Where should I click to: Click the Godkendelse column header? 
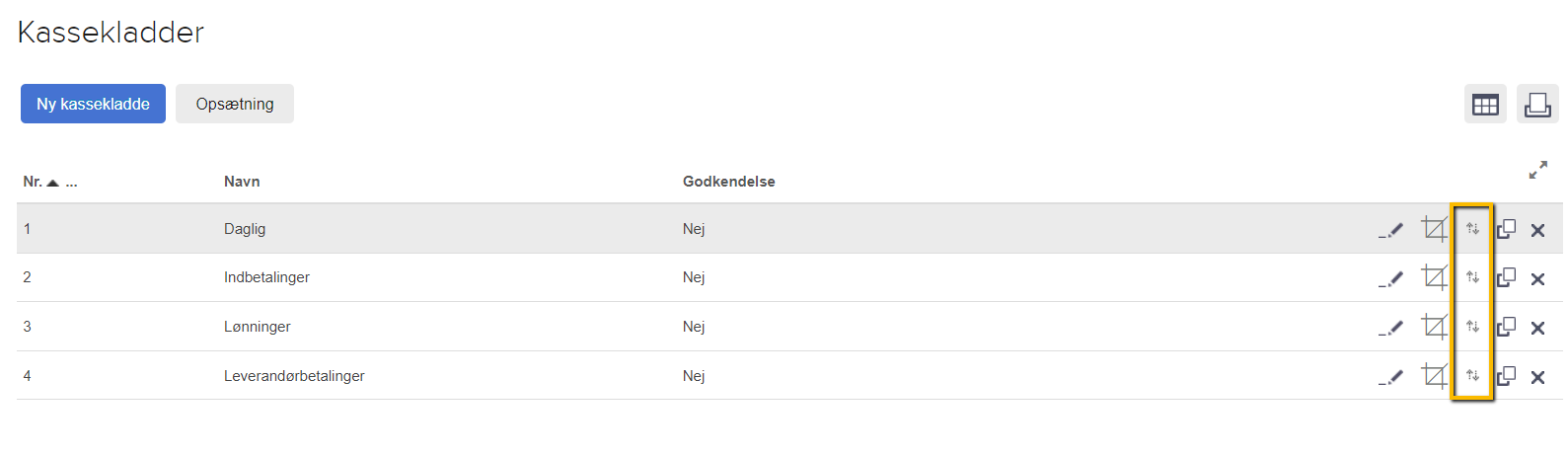pyautogui.click(x=728, y=182)
